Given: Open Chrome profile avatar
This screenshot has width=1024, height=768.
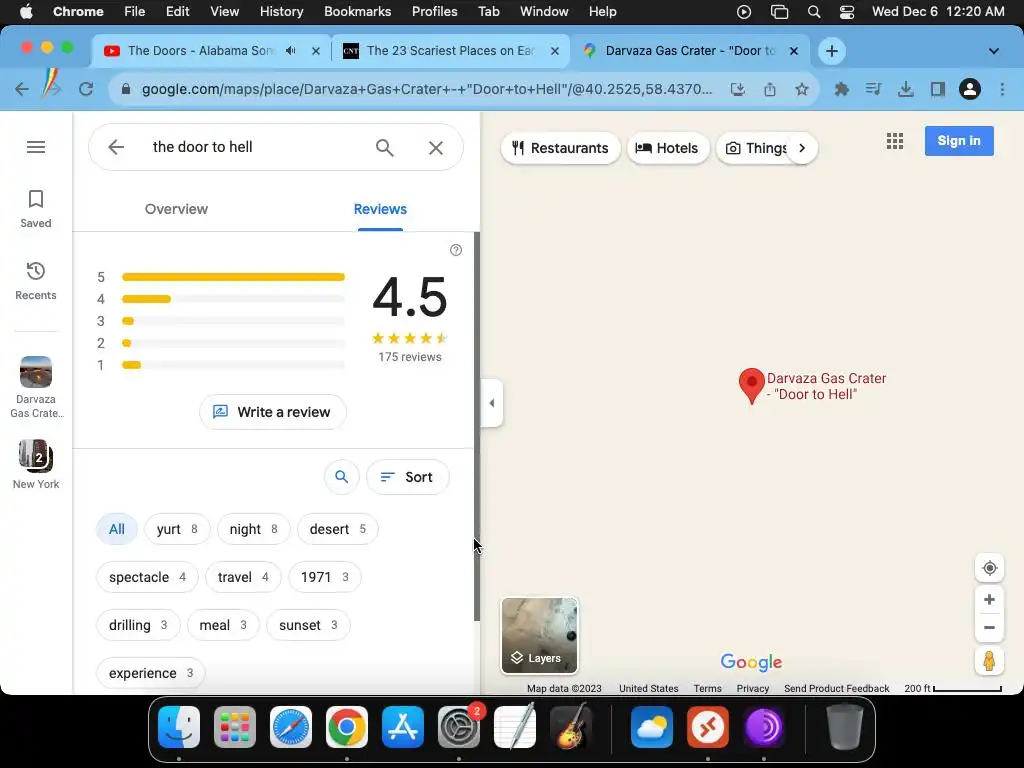Looking at the screenshot, I should [x=970, y=89].
